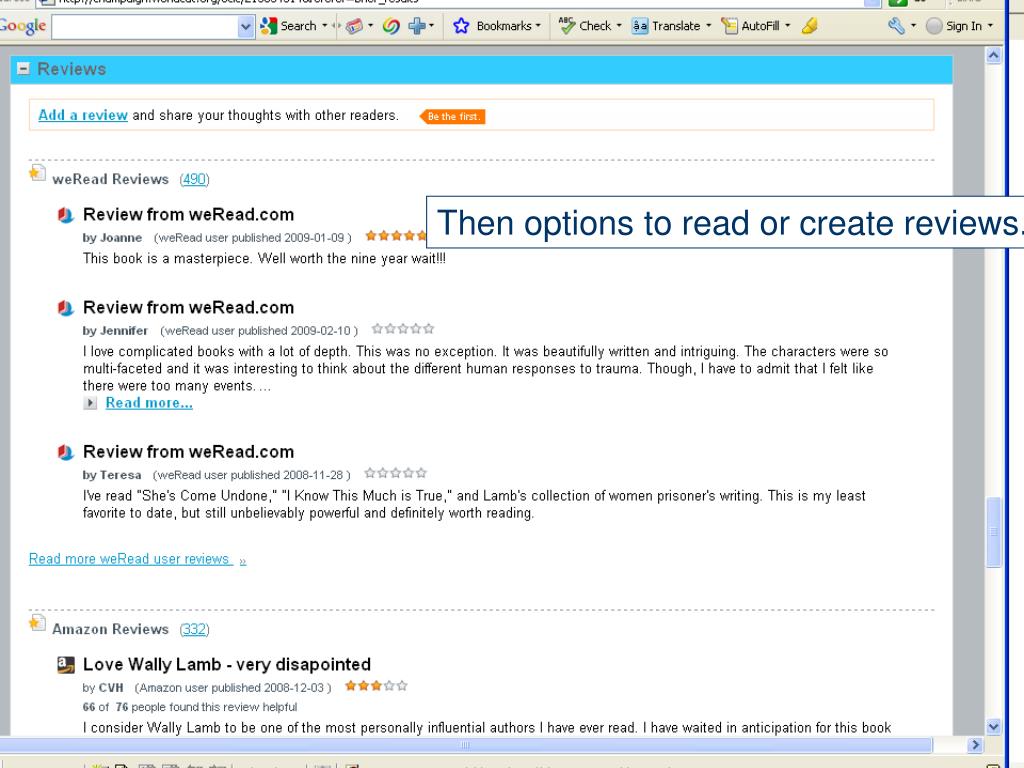Click the Google toolbar Search button

(x=288, y=26)
